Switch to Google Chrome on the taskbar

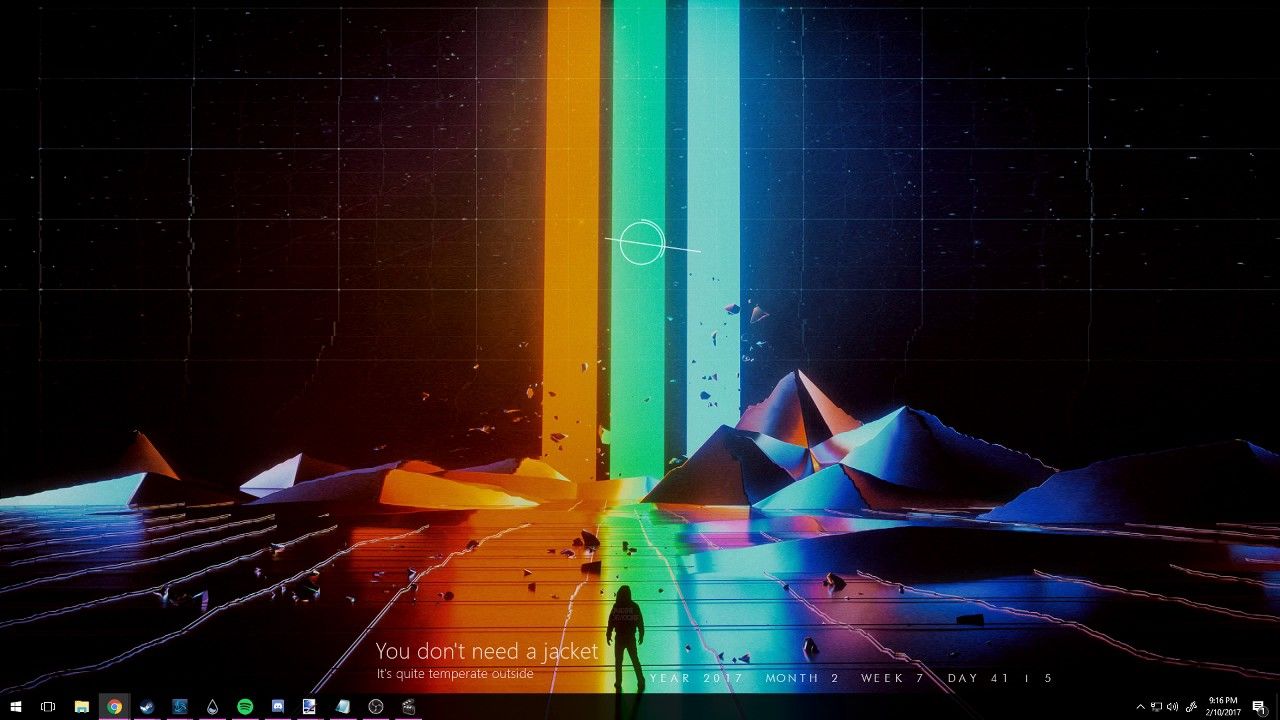pyautogui.click(x=114, y=706)
